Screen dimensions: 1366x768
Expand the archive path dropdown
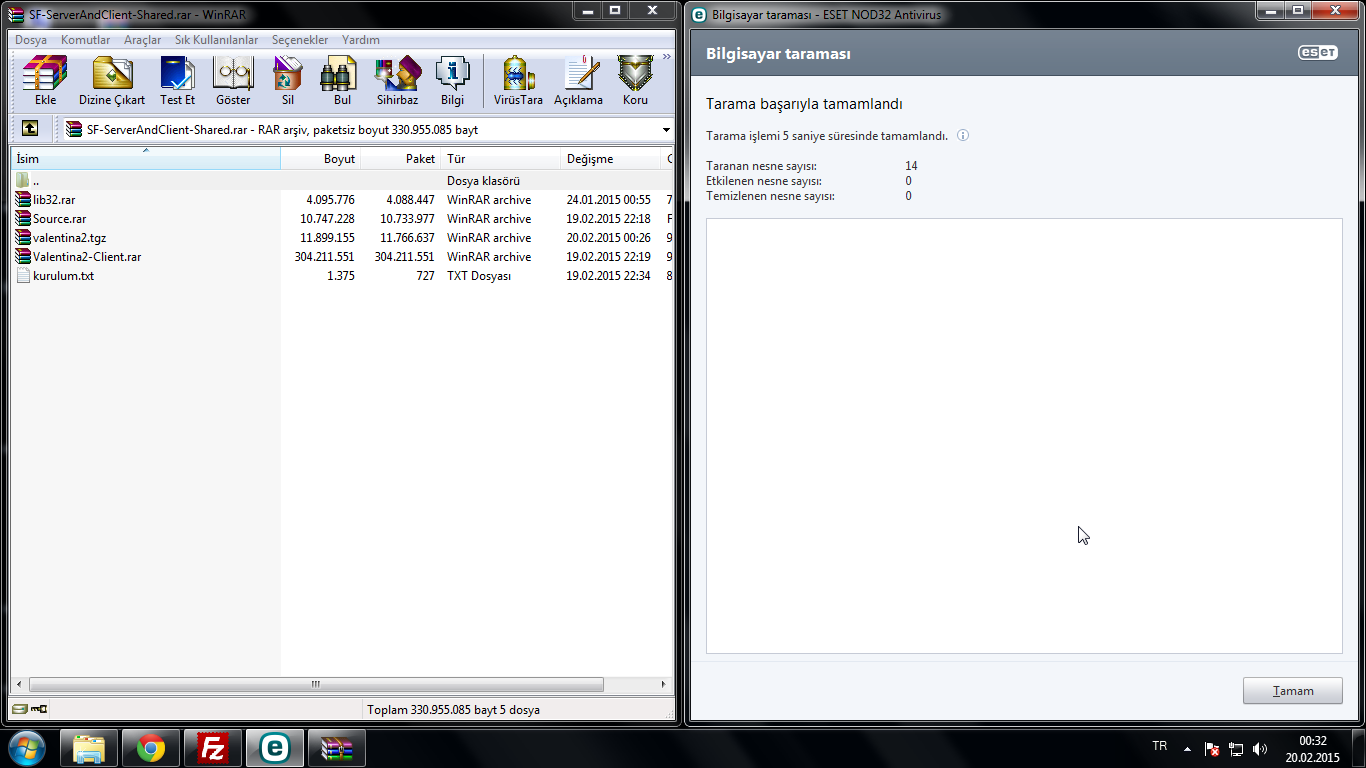[x=666, y=129]
